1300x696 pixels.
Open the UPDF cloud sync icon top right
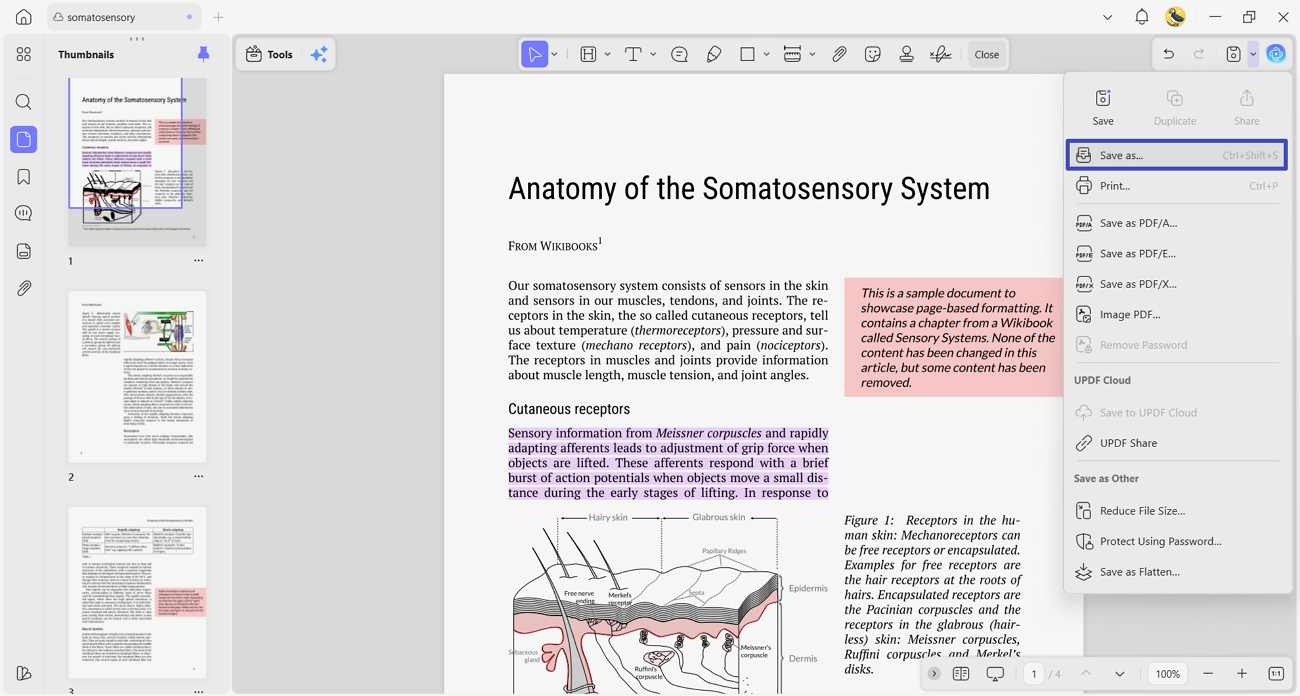[x=1276, y=54]
